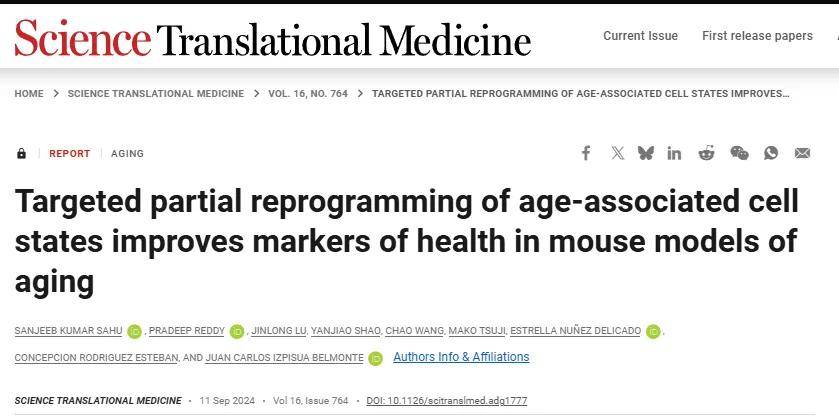
Task: Open Authors Info & Affiliations link
Action: [x=461, y=357]
